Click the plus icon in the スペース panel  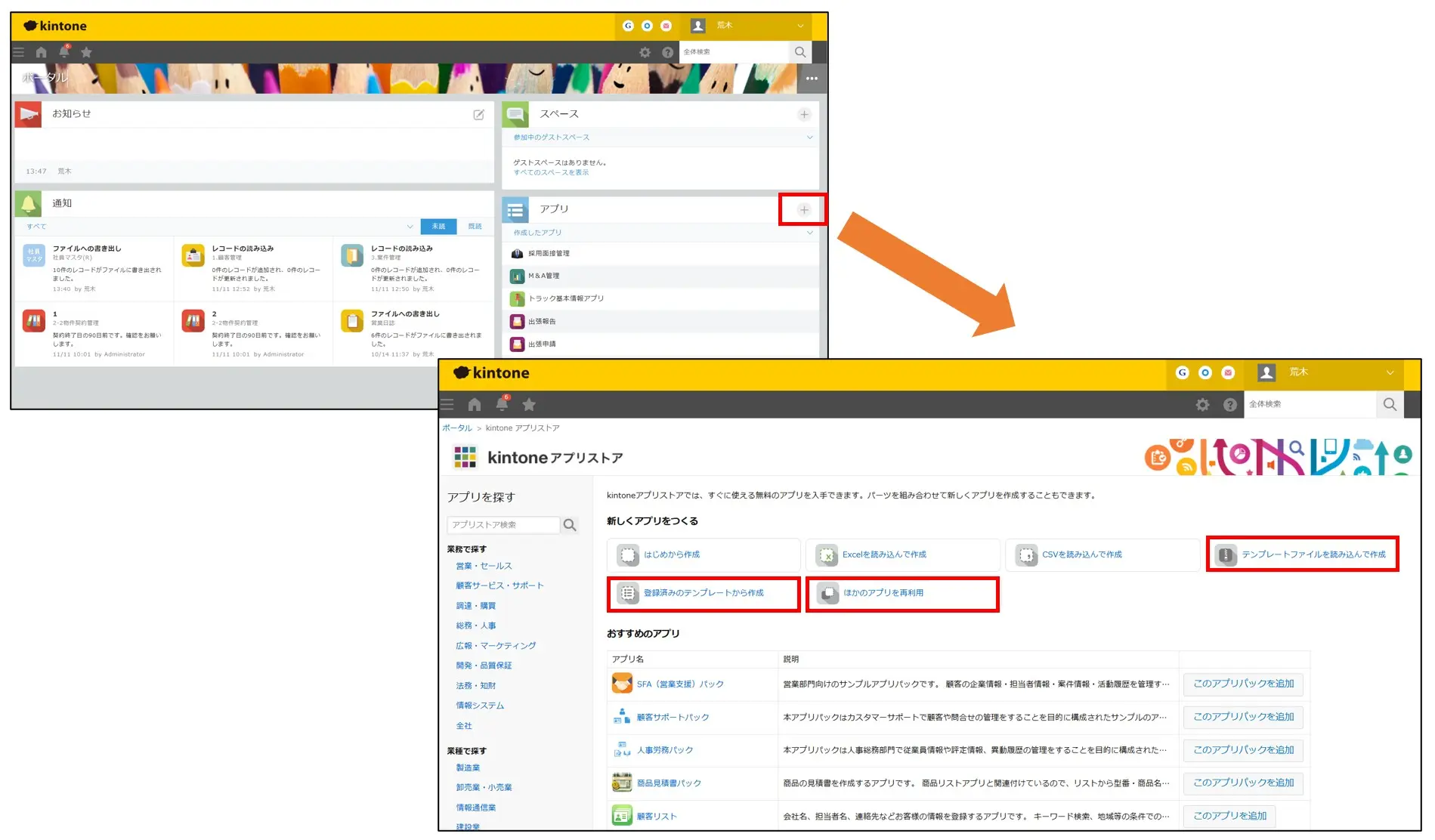804,114
